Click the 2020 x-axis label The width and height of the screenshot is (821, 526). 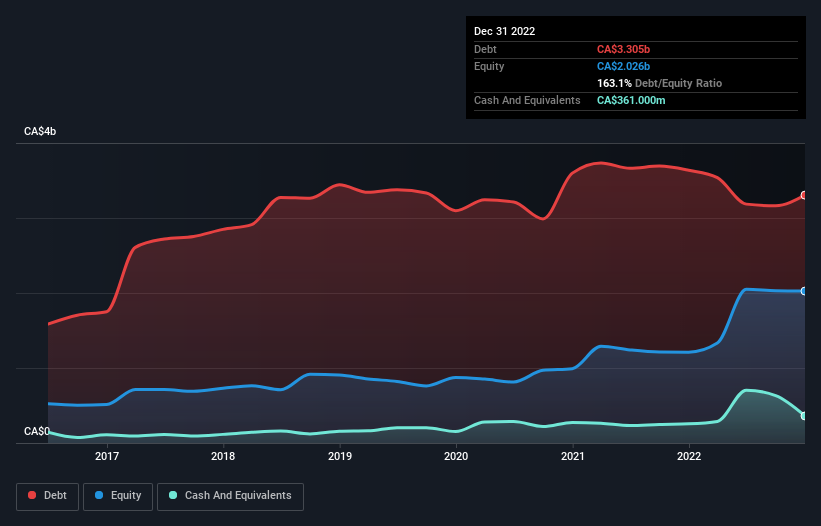[456, 456]
